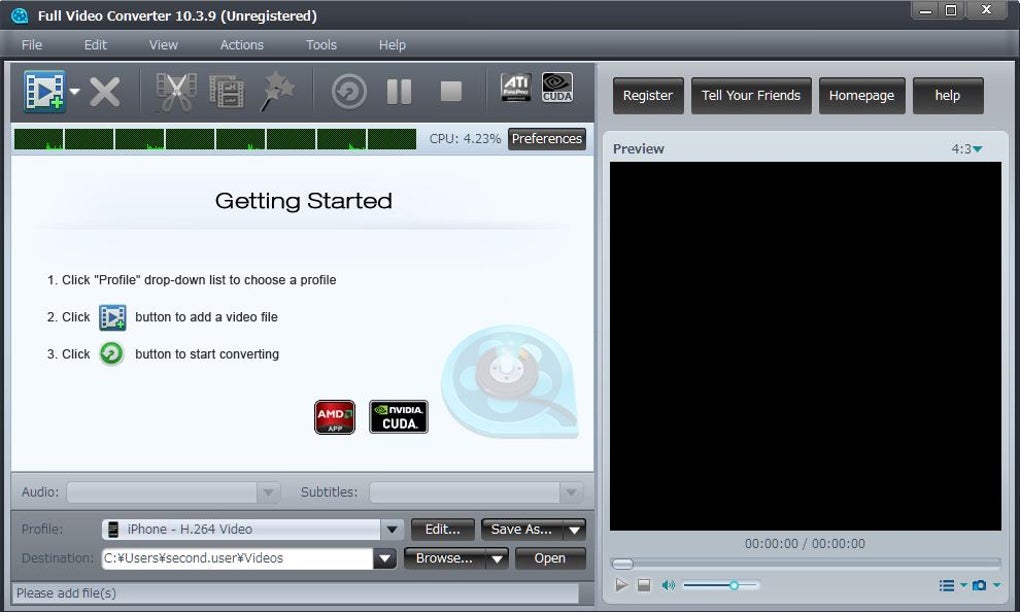Image resolution: width=1020 pixels, height=612 pixels.
Task: Click the preview seek bar handle
Action: 623,563
